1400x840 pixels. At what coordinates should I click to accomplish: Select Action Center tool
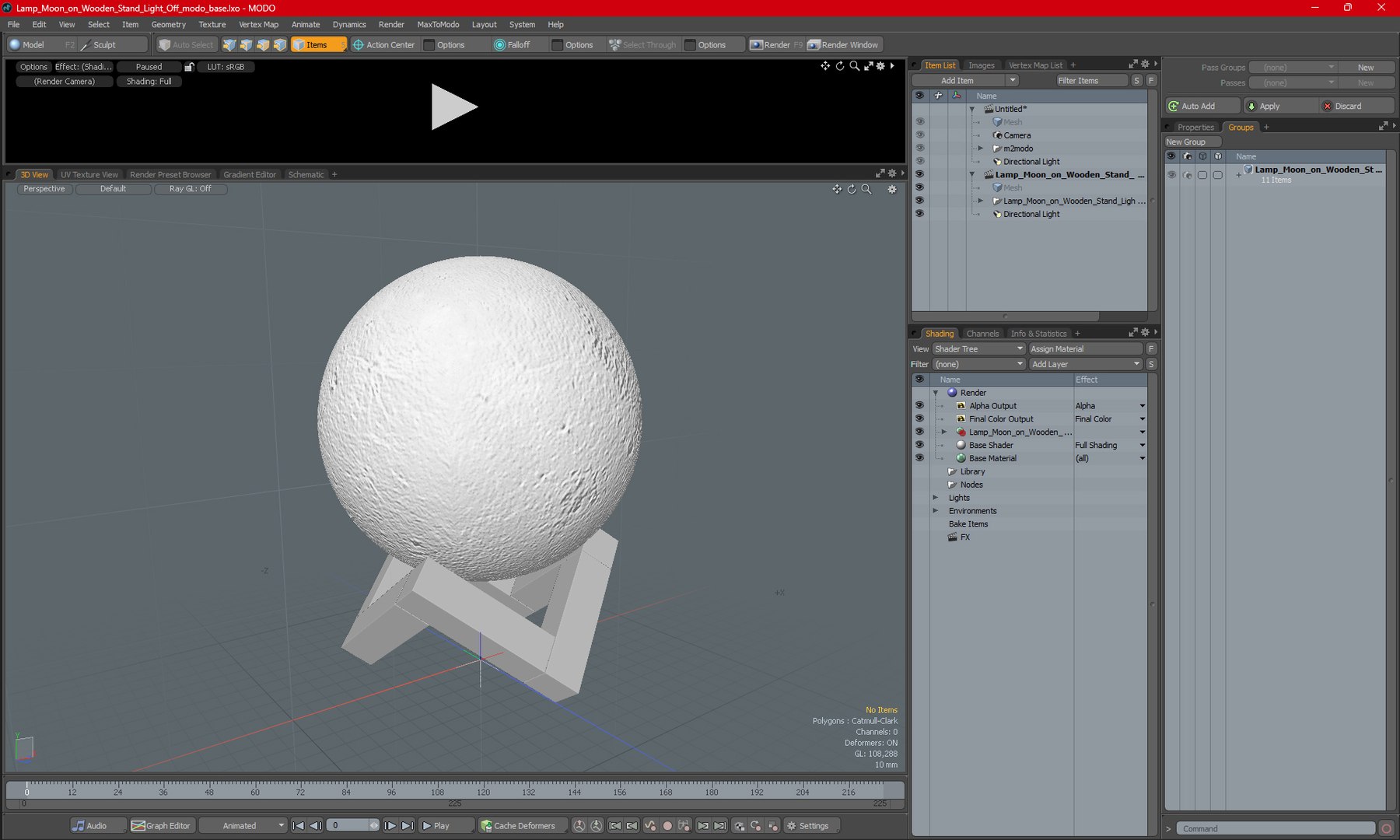click(x=384, y=44)
